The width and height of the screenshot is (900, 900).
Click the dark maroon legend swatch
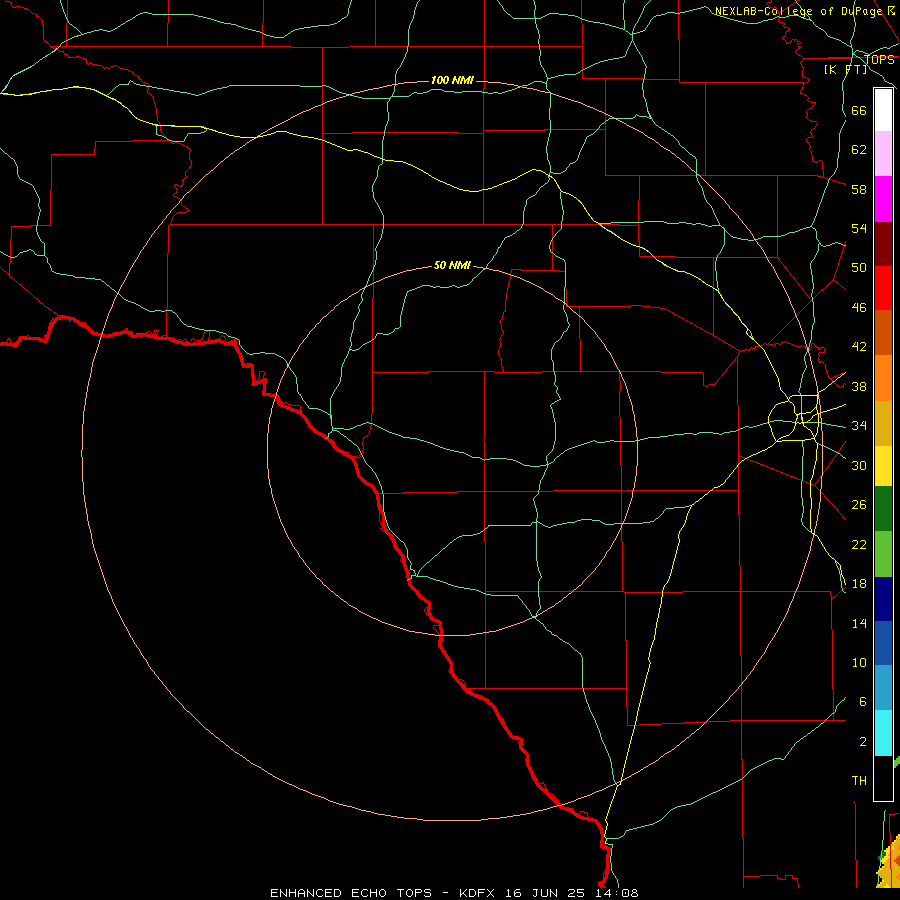pos(883,244)
